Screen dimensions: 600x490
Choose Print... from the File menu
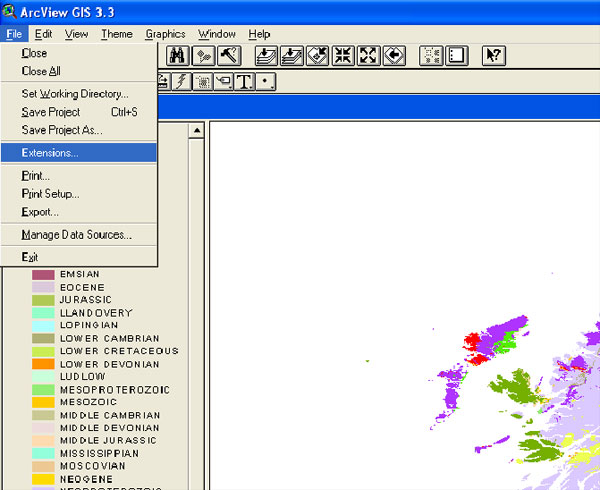click(79, 176)
